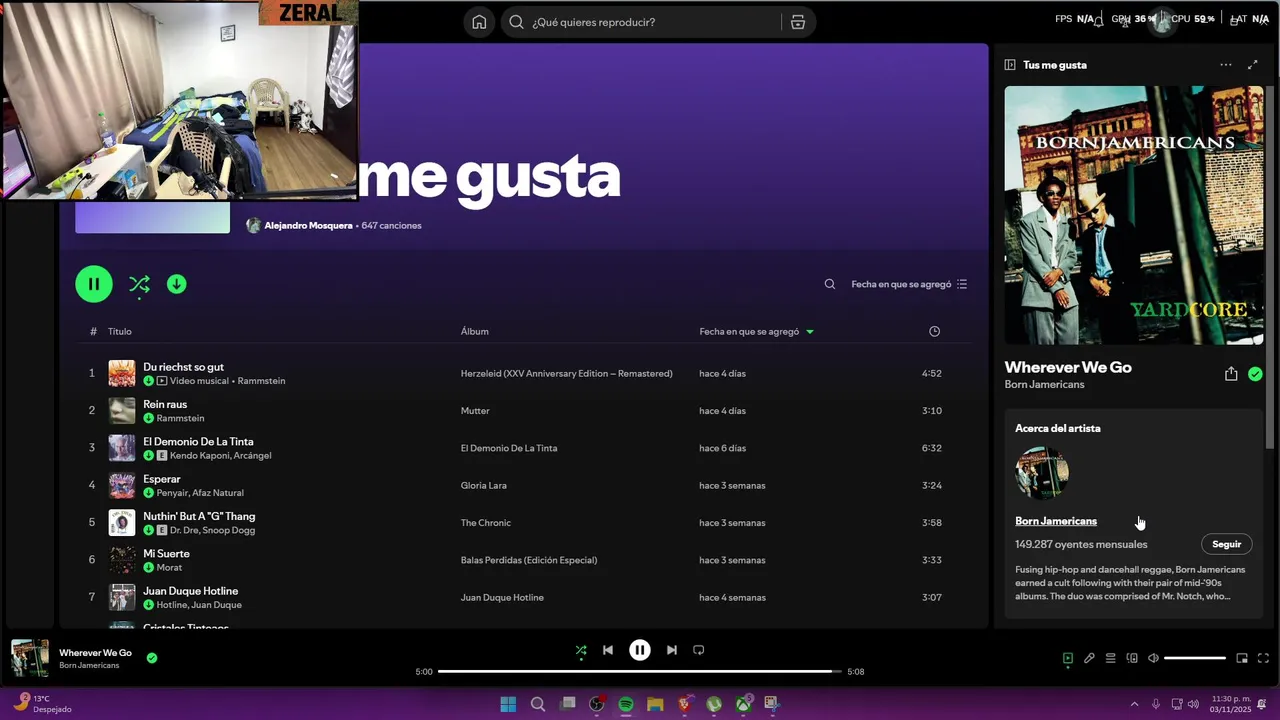Click the Yardcore album cover in the side panel
1280x720 pixels.
[x=1134, y=215]
